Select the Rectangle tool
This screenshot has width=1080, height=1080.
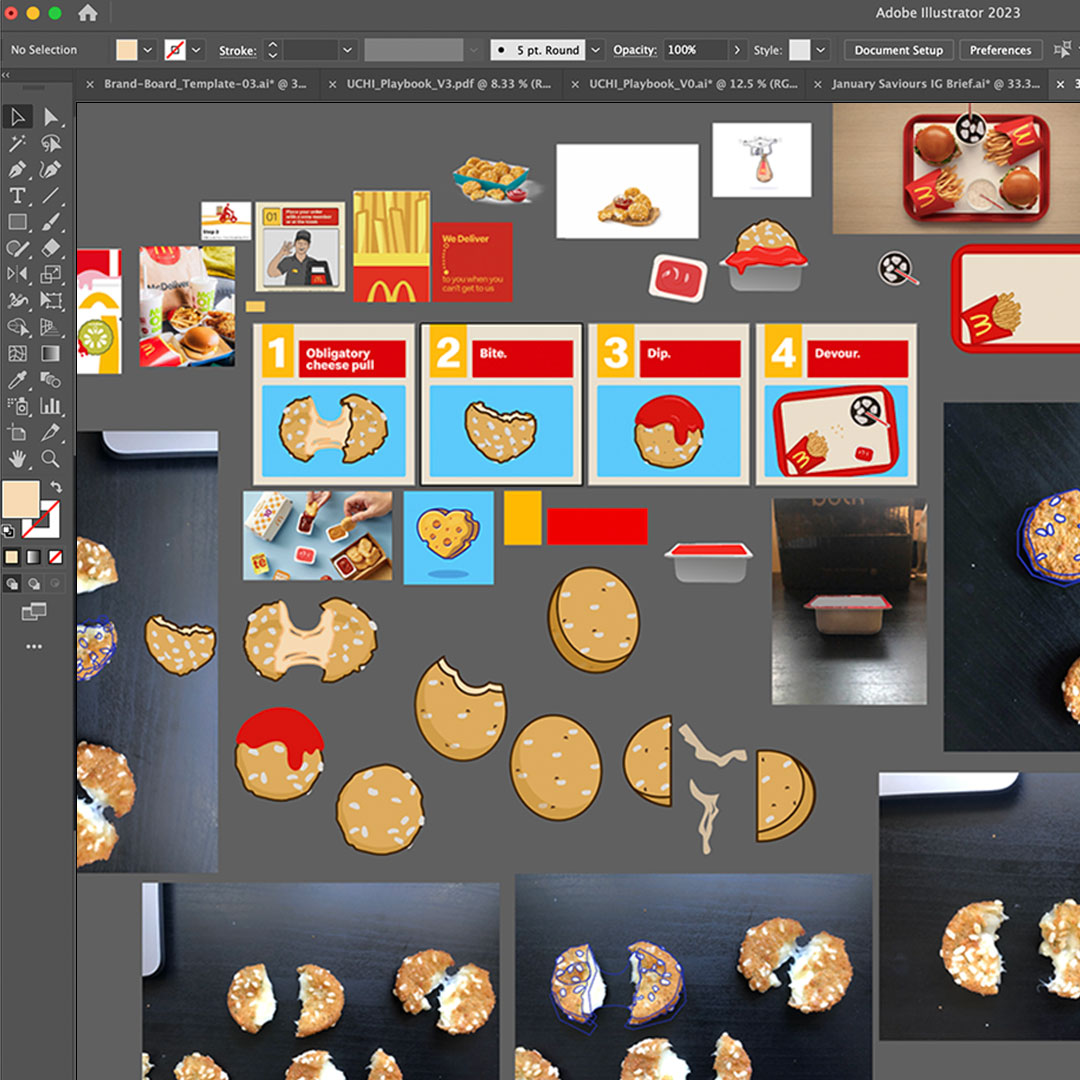pos(18,222)
